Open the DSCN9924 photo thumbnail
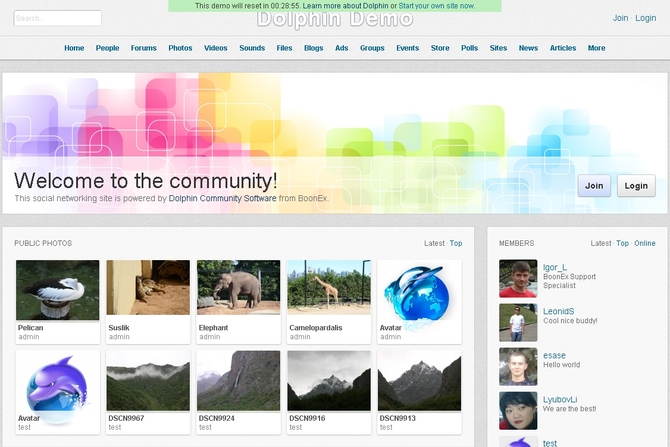 pos(238,381)
